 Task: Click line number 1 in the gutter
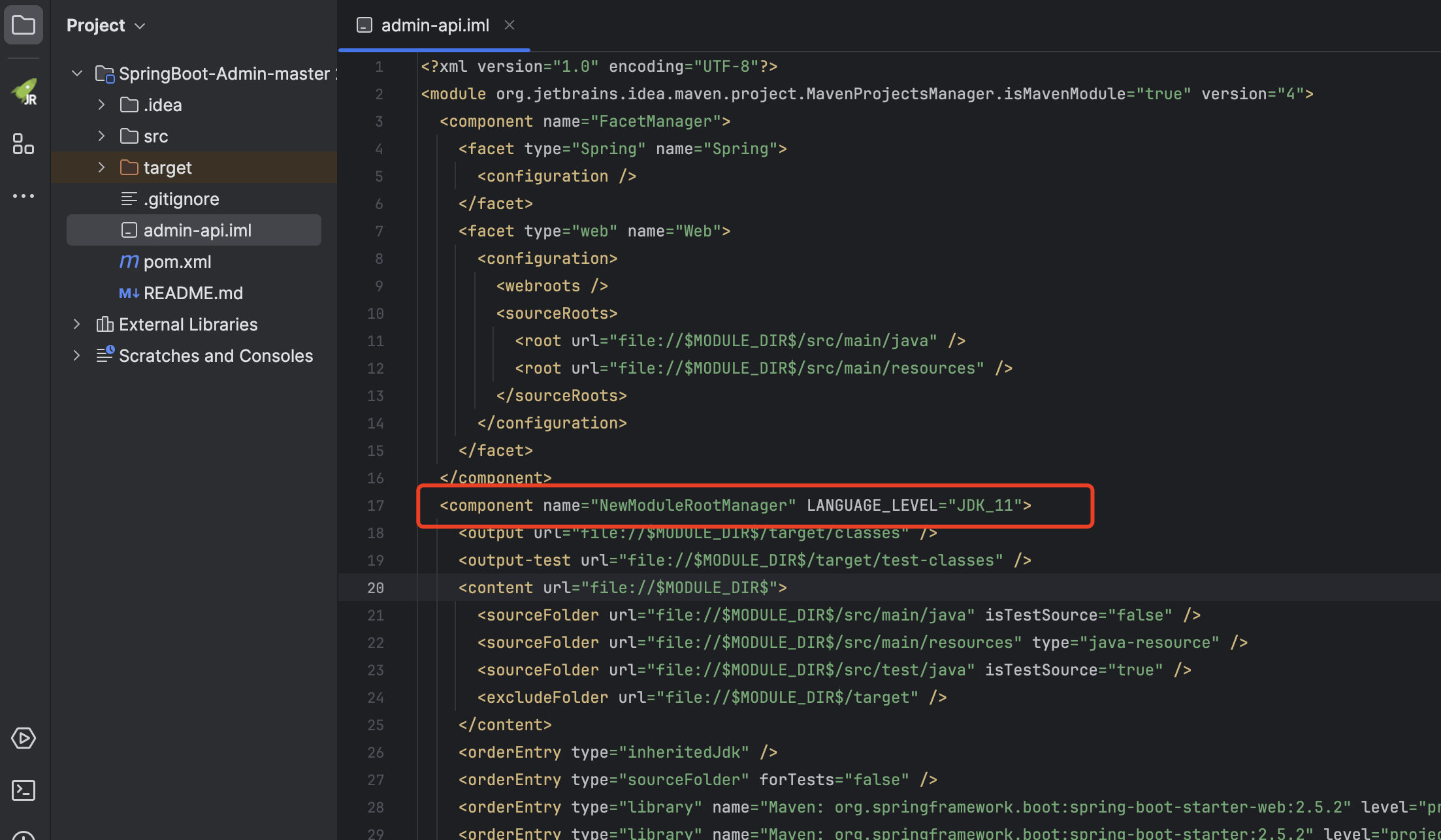pos(379,67)
